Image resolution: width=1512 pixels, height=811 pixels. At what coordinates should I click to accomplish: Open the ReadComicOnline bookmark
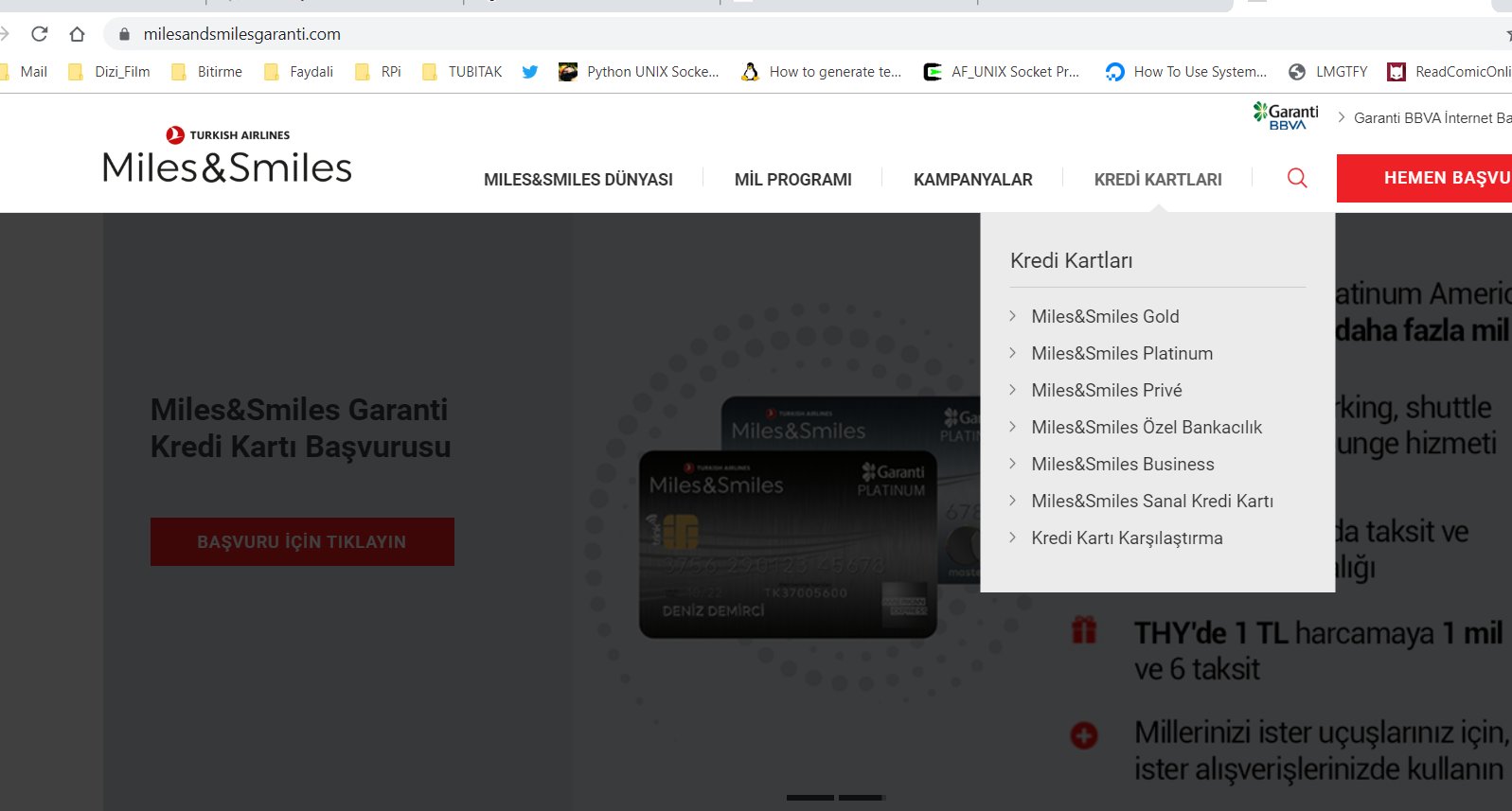tap(1450, 72)
